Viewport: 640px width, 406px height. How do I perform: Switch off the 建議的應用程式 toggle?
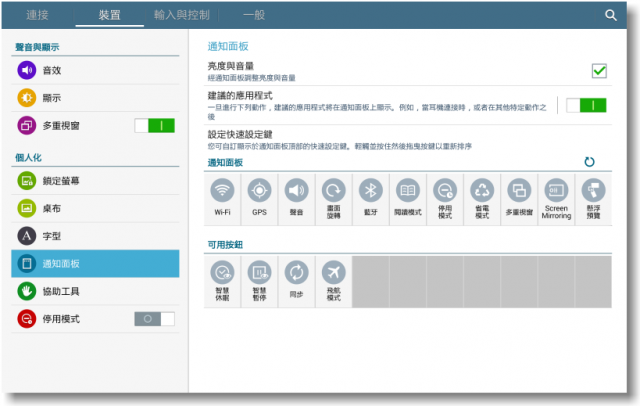point(586,105)
